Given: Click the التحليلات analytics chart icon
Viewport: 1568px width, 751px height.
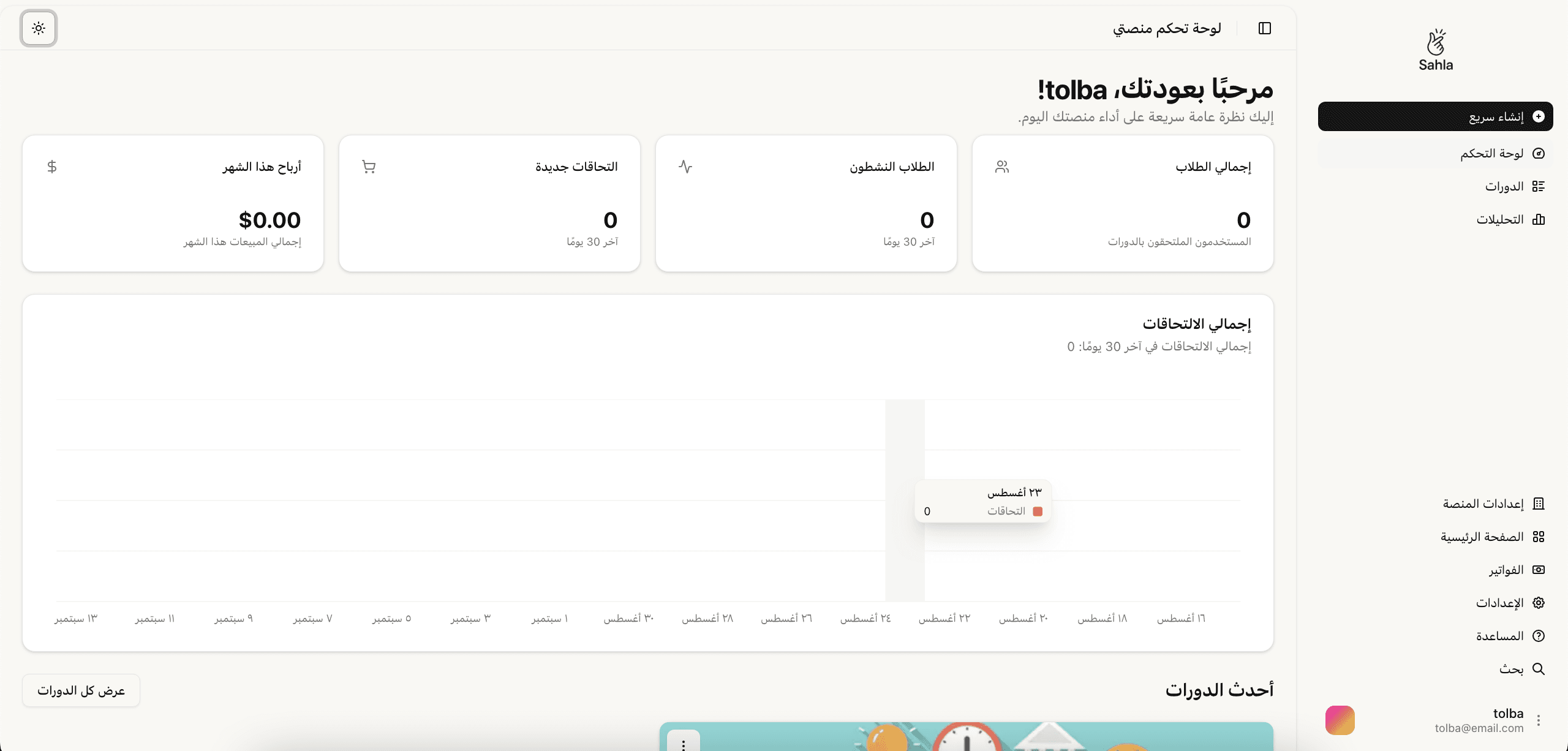Looking at the screenshot, I should pos(1539,219).
